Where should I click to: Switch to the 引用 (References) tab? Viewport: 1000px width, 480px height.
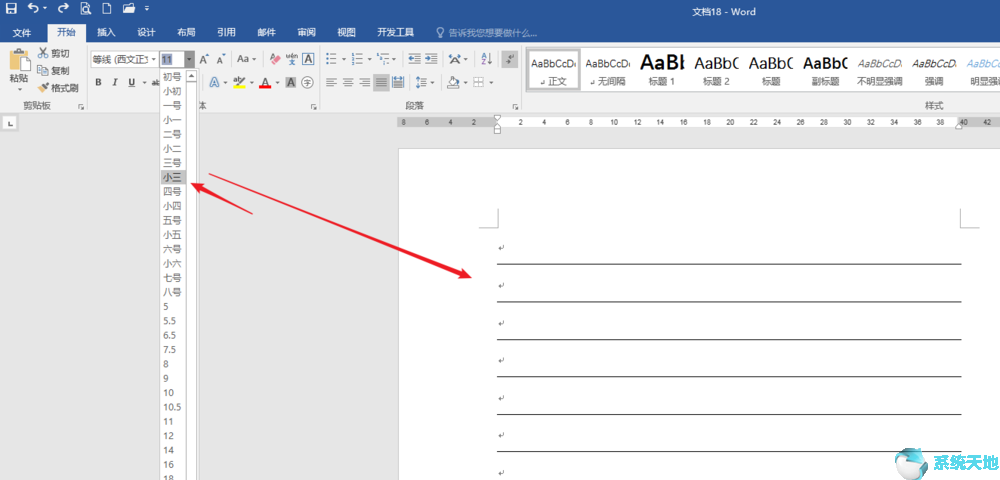point(226,33)
